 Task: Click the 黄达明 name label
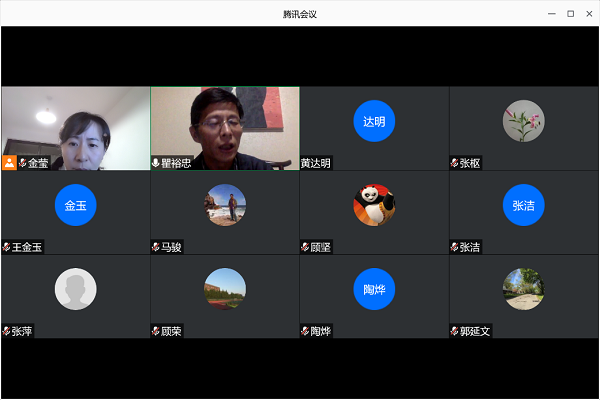[x=316, y=163]
